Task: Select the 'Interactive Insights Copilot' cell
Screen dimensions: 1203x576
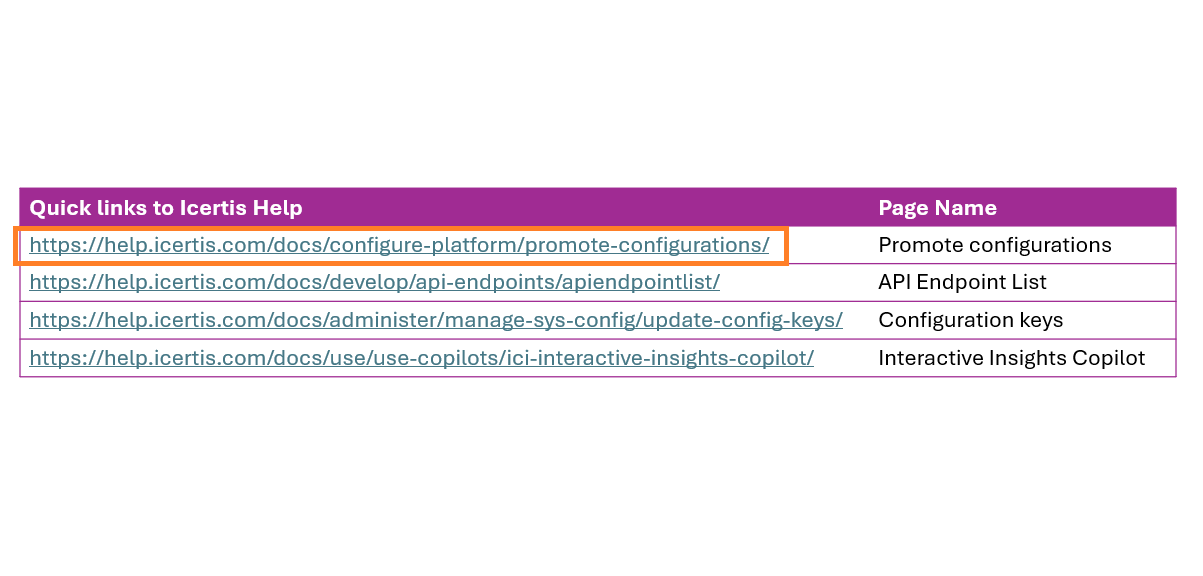Action: click(1011, 358)
